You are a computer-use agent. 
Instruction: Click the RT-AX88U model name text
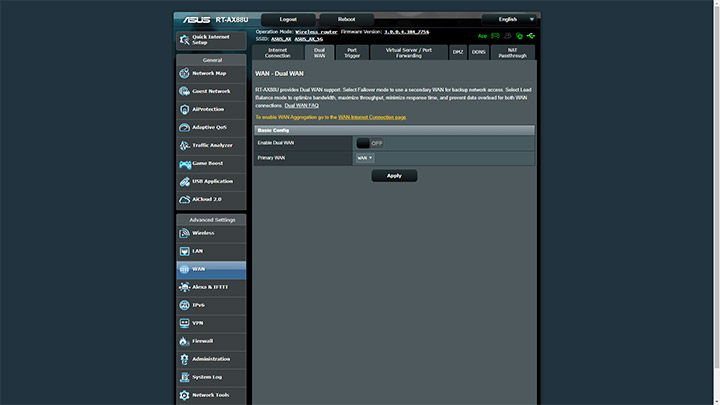[x=232, y=20]
